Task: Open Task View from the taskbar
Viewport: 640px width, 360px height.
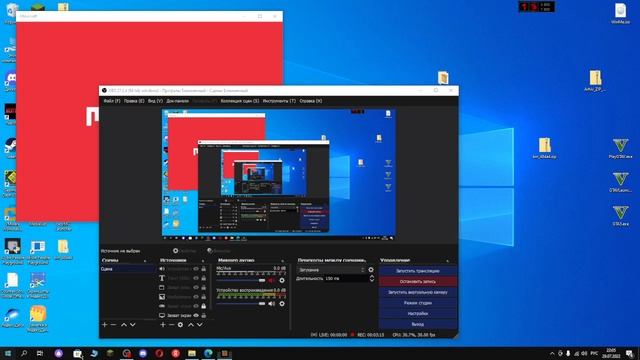Action: point(40,353)
